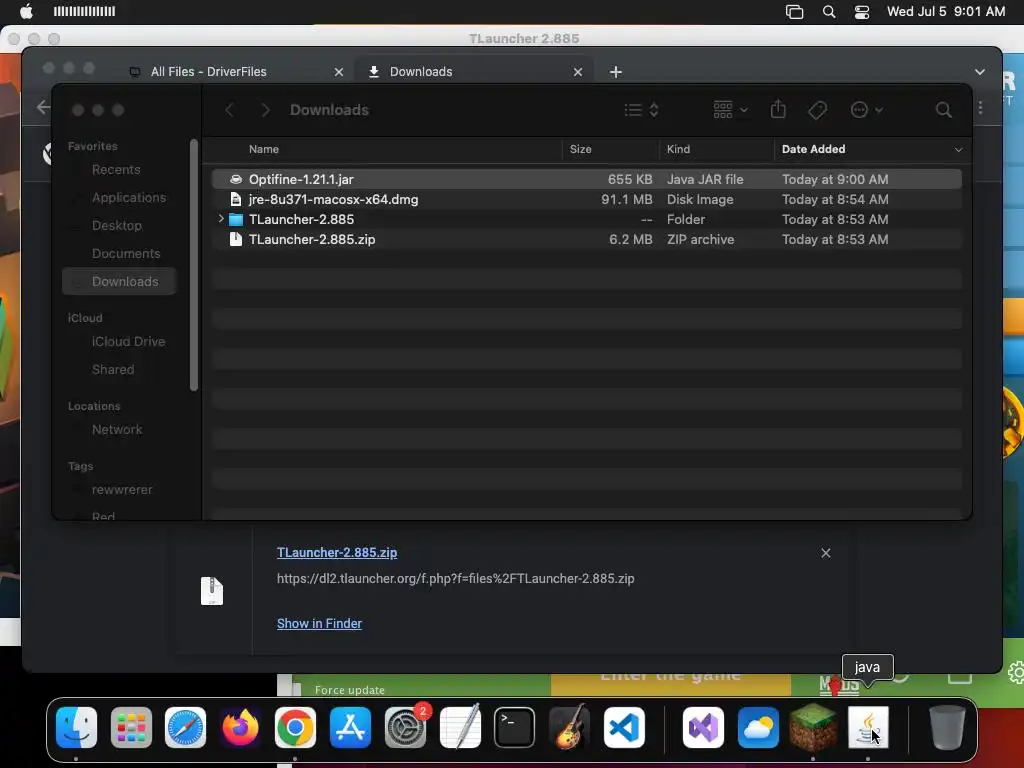Click the Apple menu logo

(x=26, y=11)
